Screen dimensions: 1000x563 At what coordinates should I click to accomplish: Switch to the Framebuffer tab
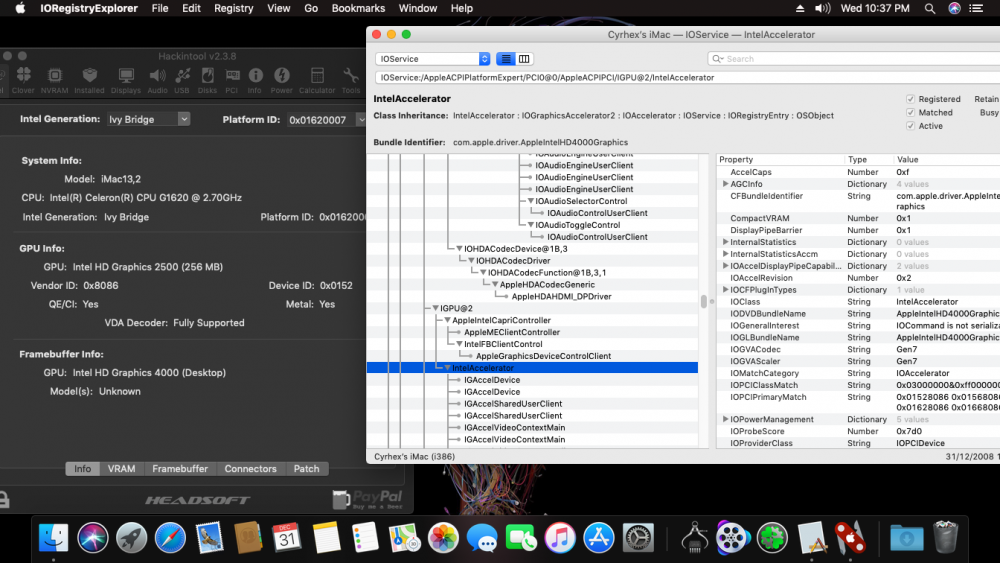click(x=180, y=469)
